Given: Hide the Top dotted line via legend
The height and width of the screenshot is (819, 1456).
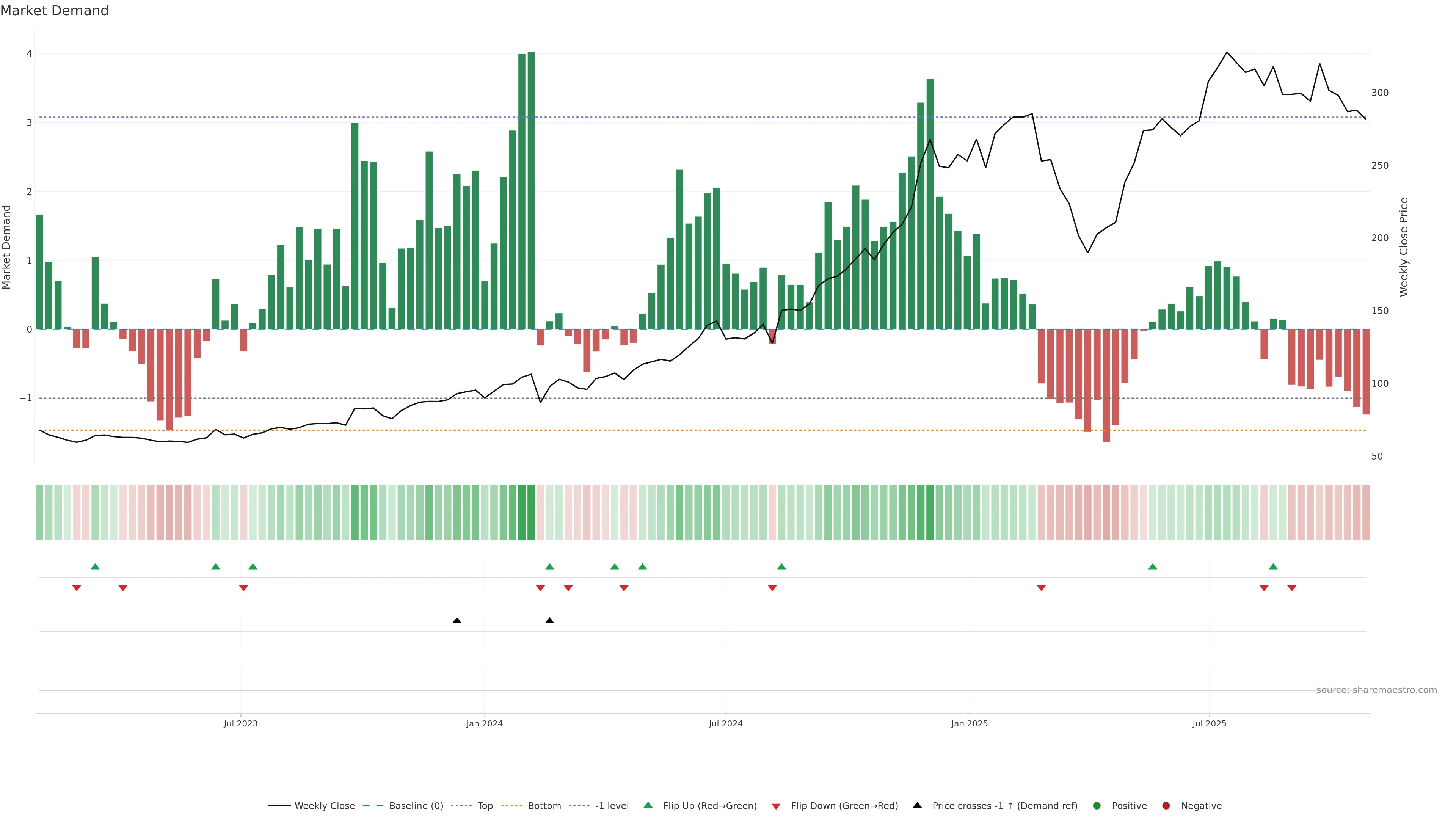Looking at the screenshot, I should [485, 805].
